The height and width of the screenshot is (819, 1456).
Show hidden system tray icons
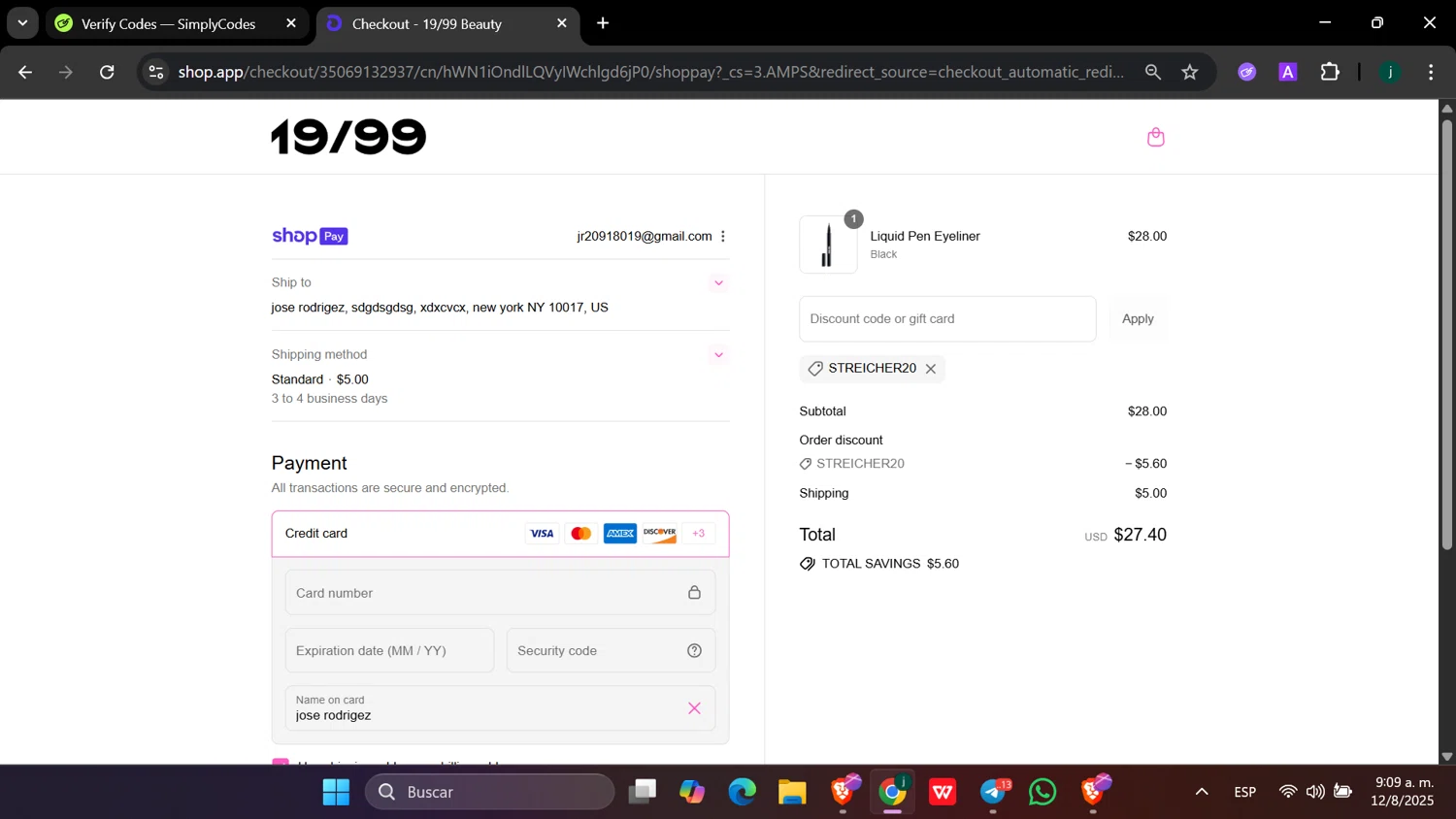tap(1202, 792)
